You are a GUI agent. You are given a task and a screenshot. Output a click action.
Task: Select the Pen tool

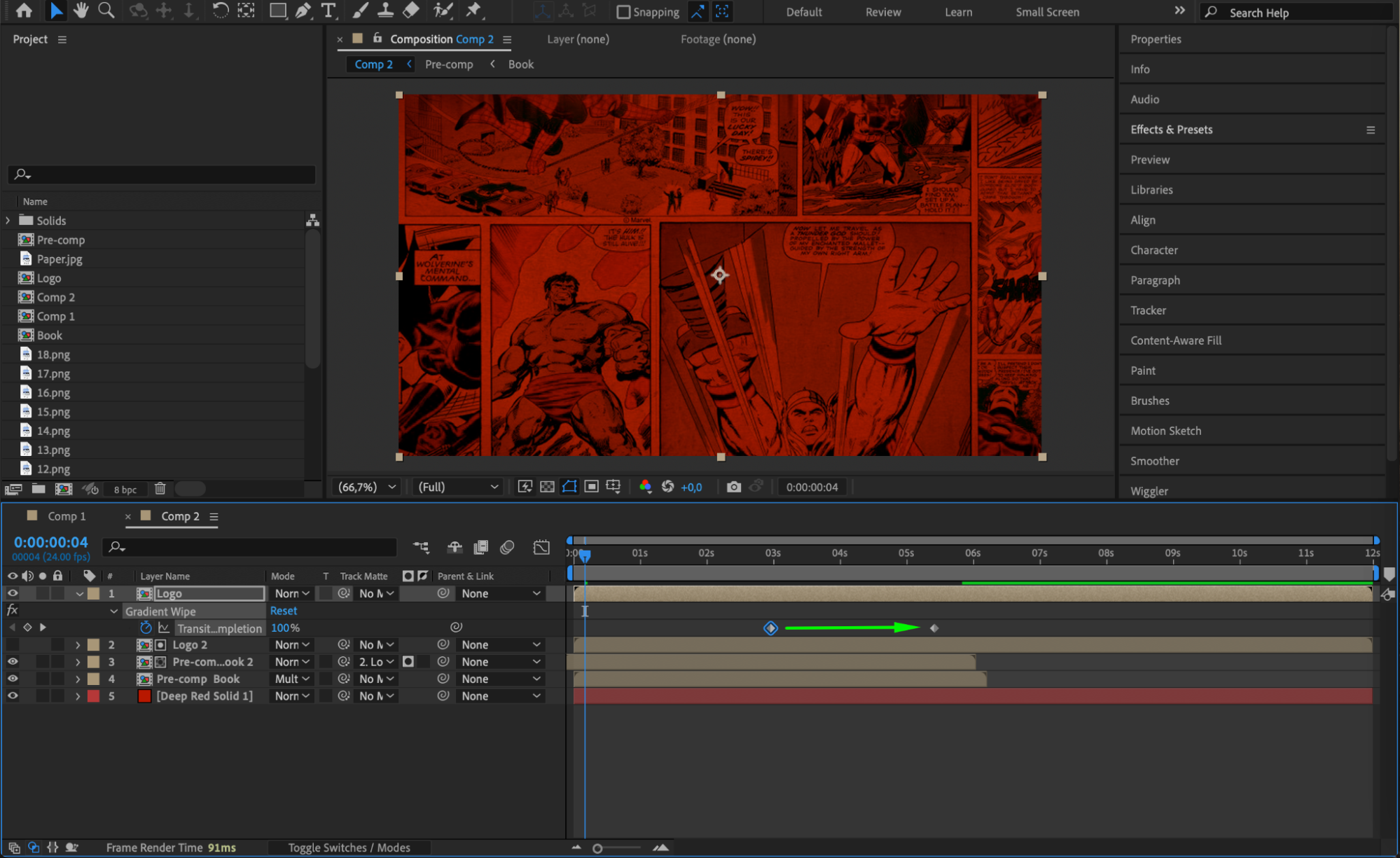coord(303,11)
